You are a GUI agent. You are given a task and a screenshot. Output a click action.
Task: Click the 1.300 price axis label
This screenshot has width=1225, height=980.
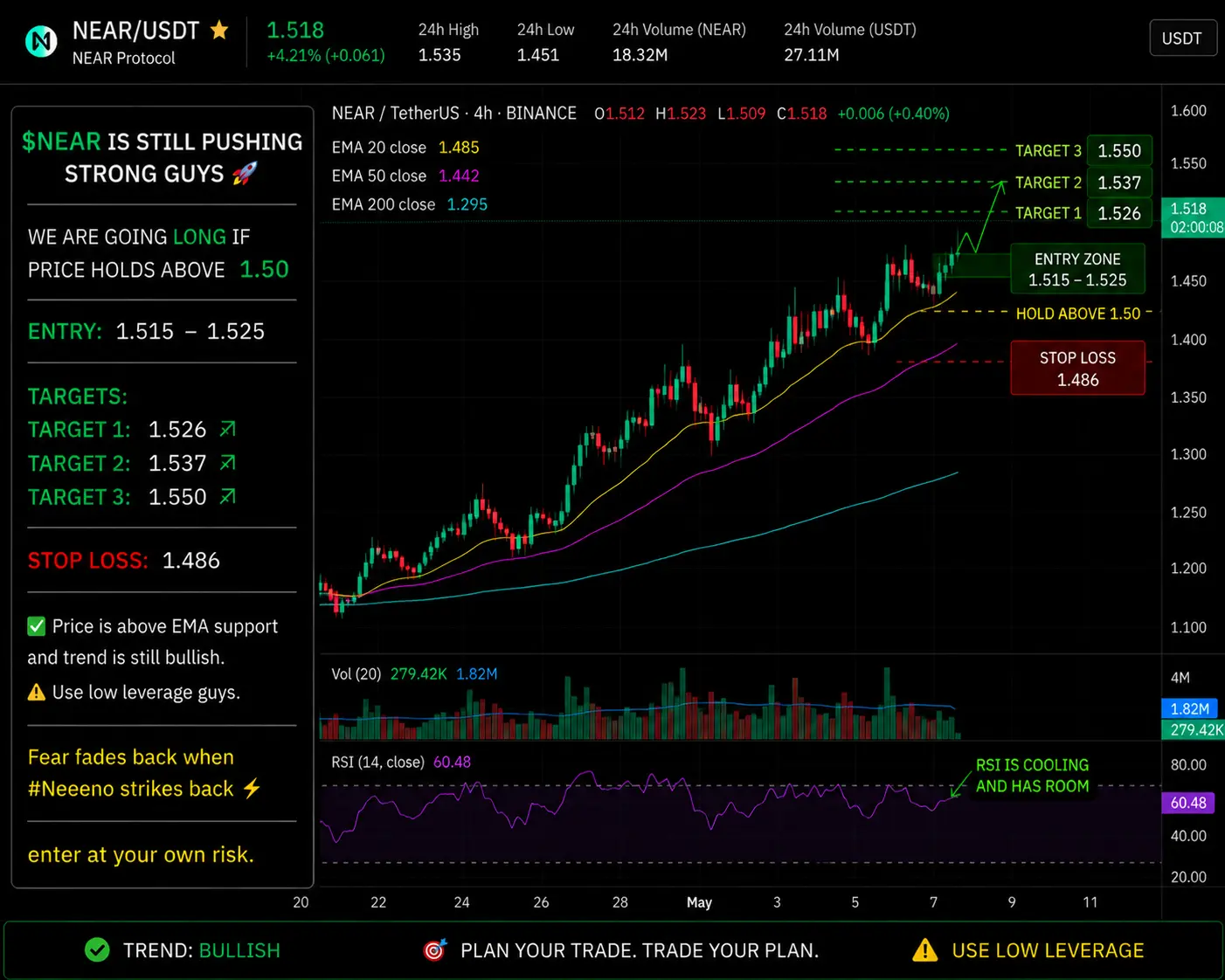1188,454
